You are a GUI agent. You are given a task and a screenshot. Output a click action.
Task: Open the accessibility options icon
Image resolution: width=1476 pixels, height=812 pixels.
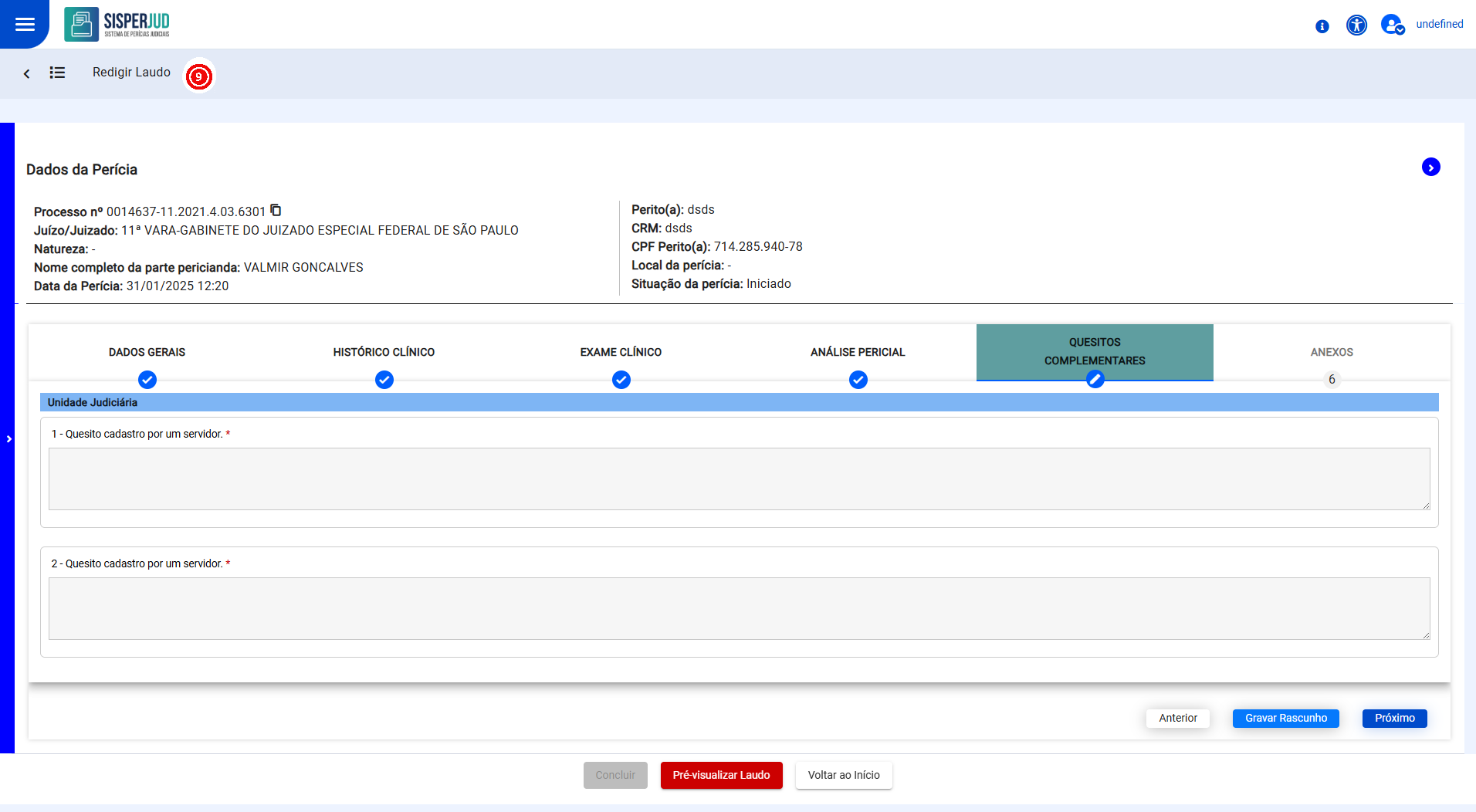tap(1356, 25)
